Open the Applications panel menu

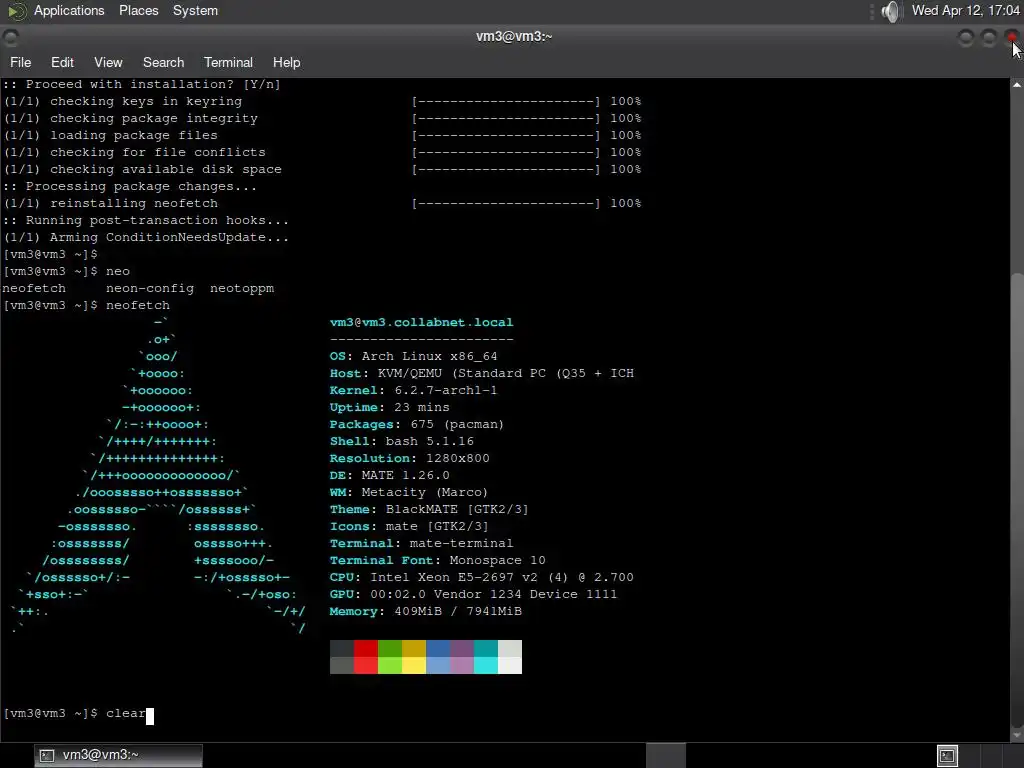pos(69,10)
